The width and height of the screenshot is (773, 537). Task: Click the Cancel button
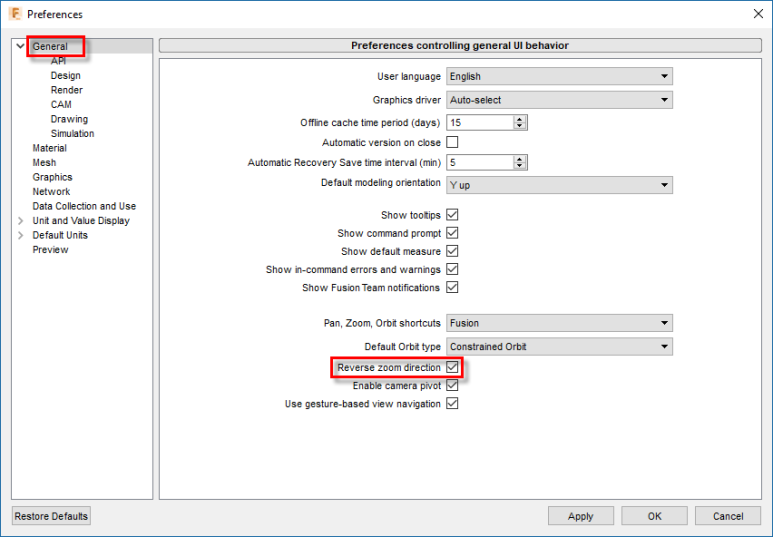728,516
